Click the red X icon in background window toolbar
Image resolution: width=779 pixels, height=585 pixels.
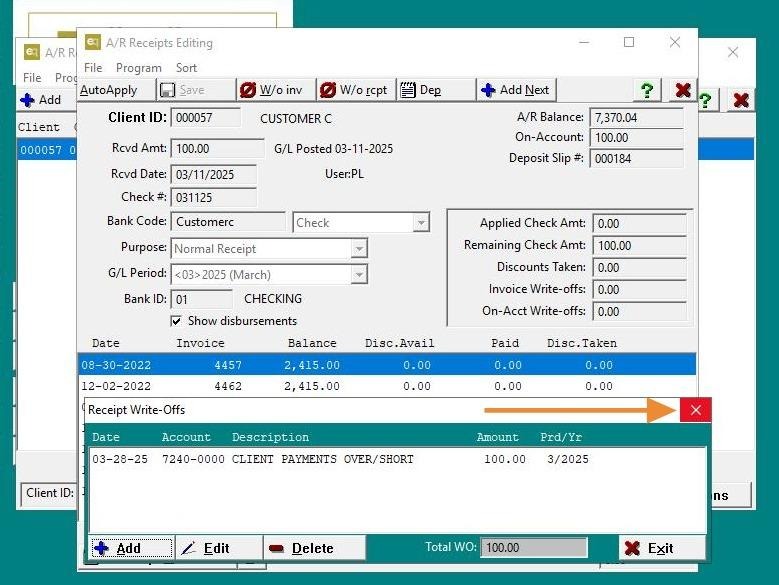click(x=741, y=100)
